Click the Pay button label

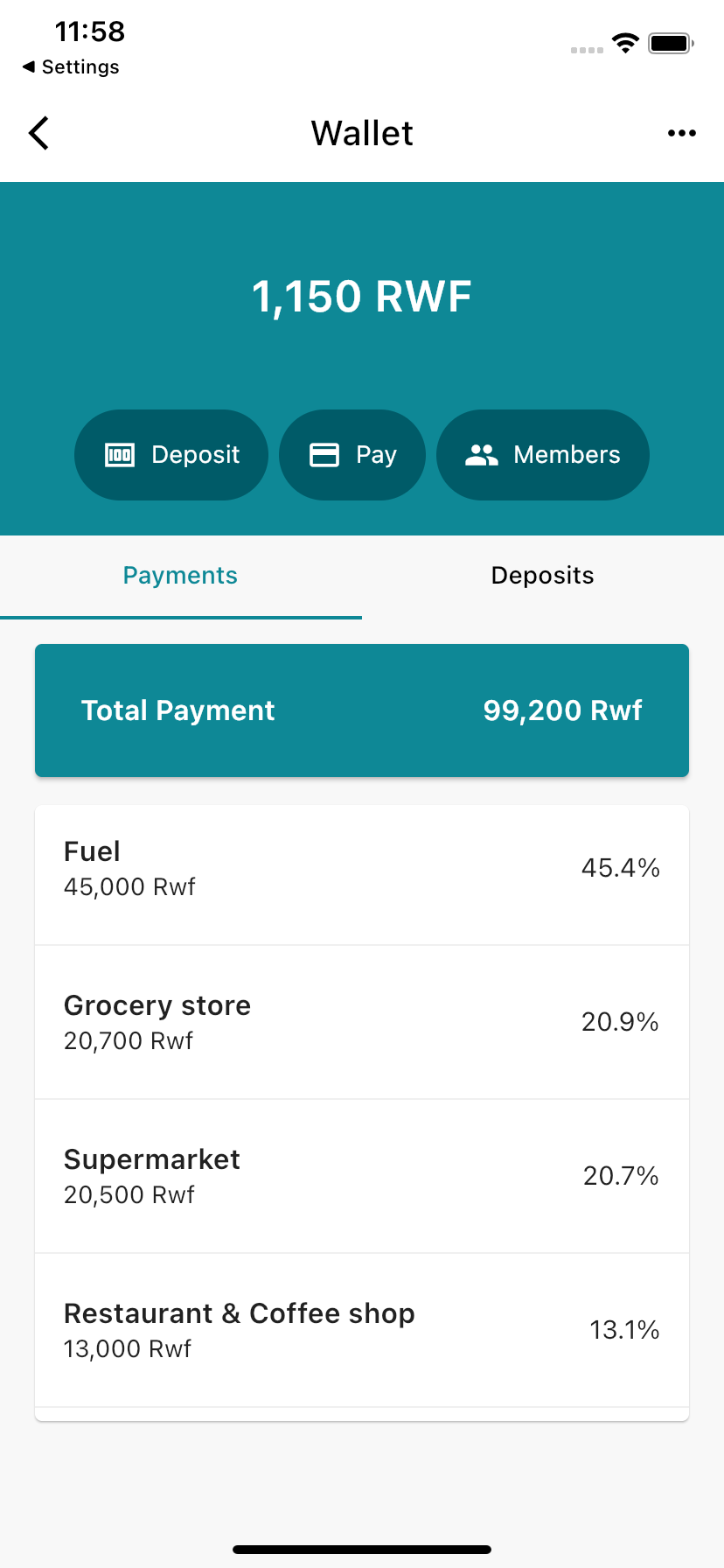pos(376,455)
